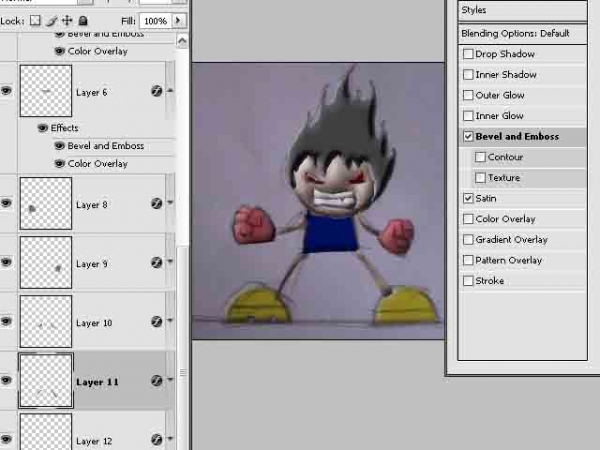Expand Layer 10 effects list arrow

(170, 320)
